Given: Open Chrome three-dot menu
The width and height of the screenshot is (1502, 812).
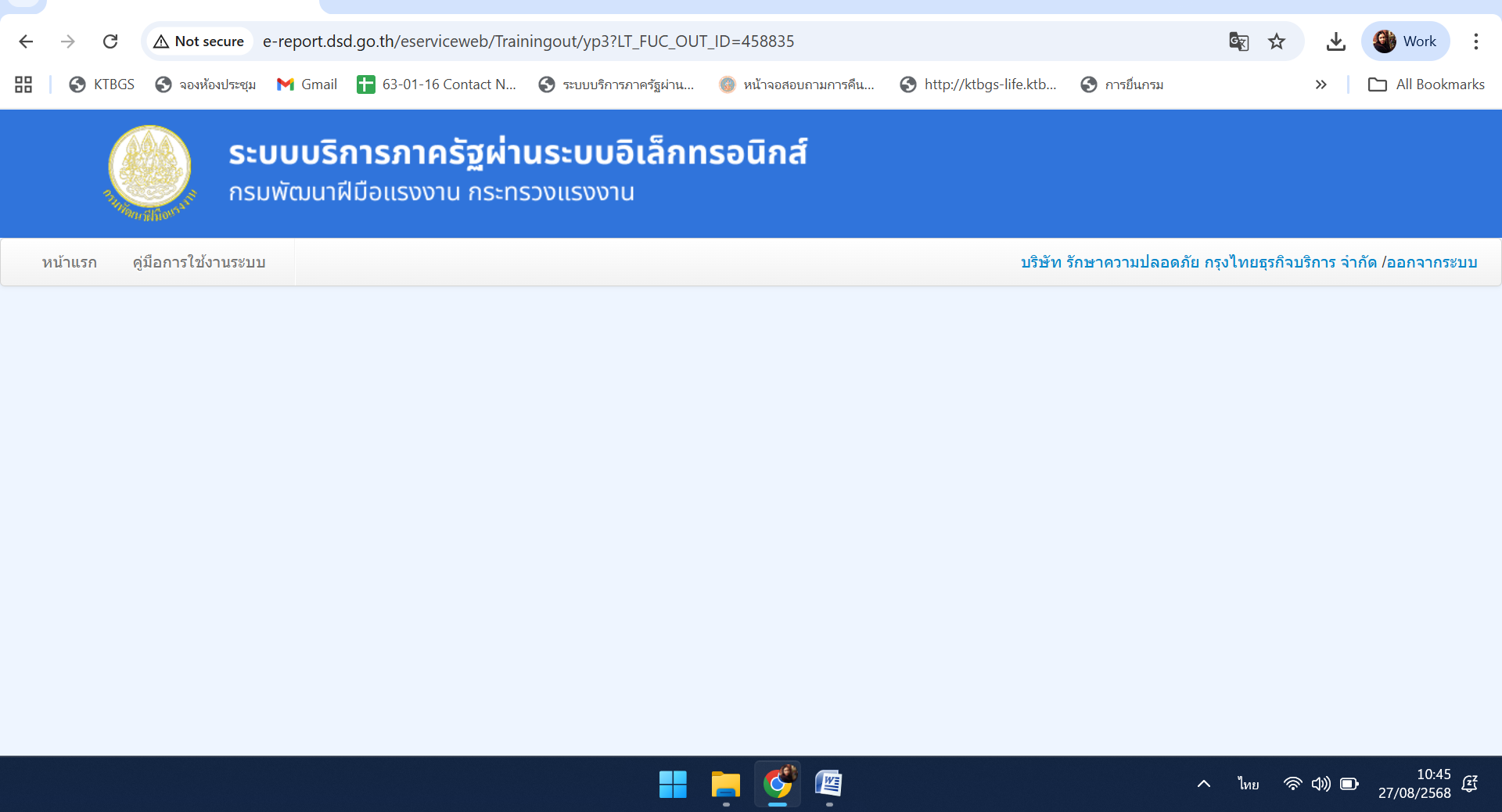Looking at the screenshot, I should [1476, 41].
